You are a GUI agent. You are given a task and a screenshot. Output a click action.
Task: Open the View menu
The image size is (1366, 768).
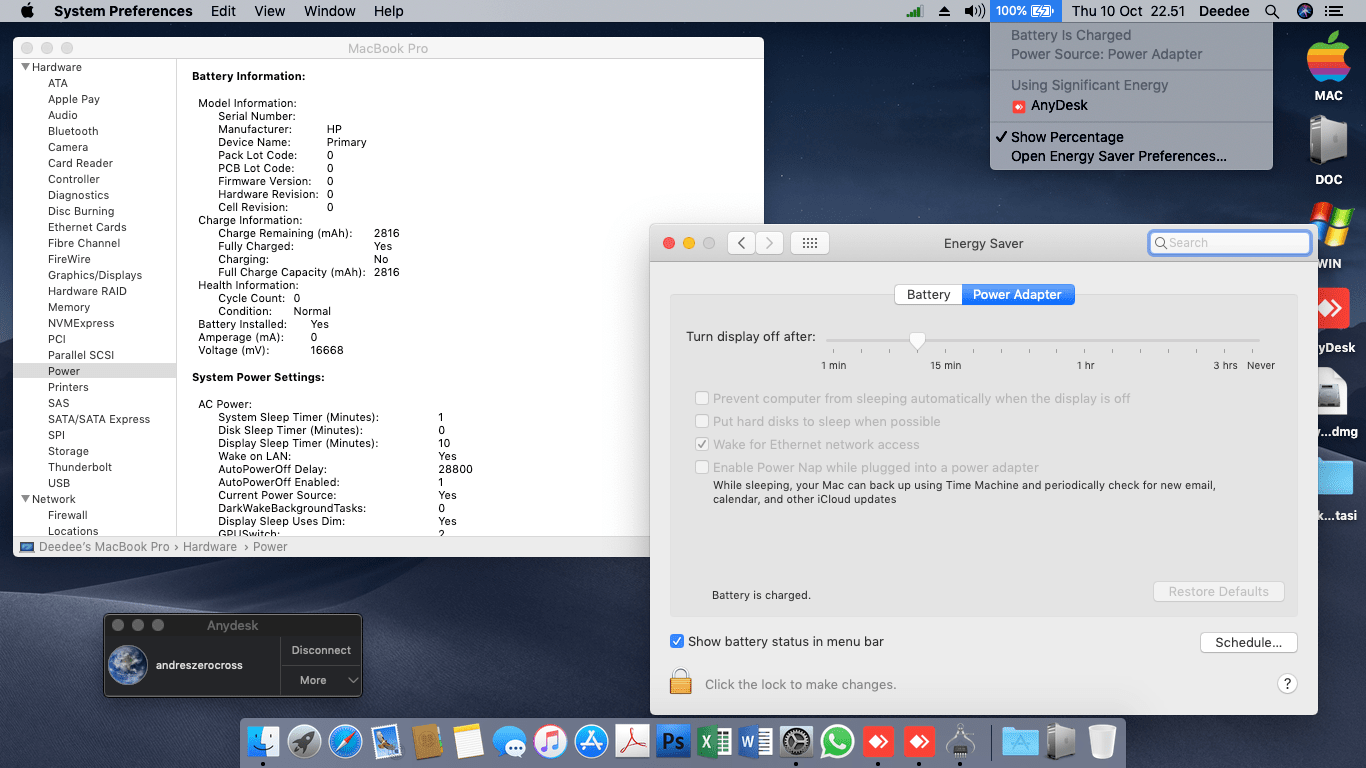[270, 11]
